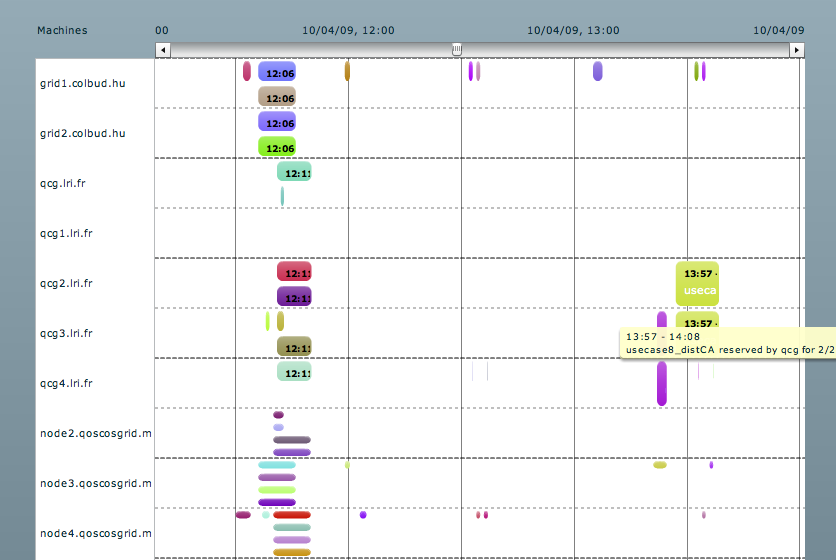Image resolution: width=836 pixels, height=560 pixels.
Task: Click the left scroll arrow of timeline
Action: (x=163, y=50)
